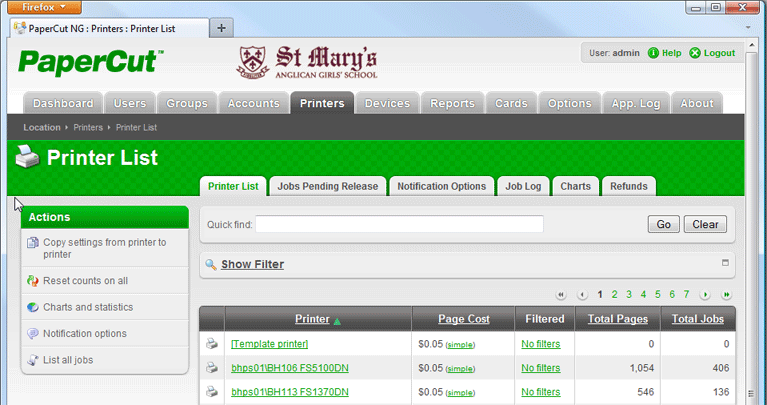
Task: Click the printer icon beside Printer List heading
Action: click(x=27, y=157)
